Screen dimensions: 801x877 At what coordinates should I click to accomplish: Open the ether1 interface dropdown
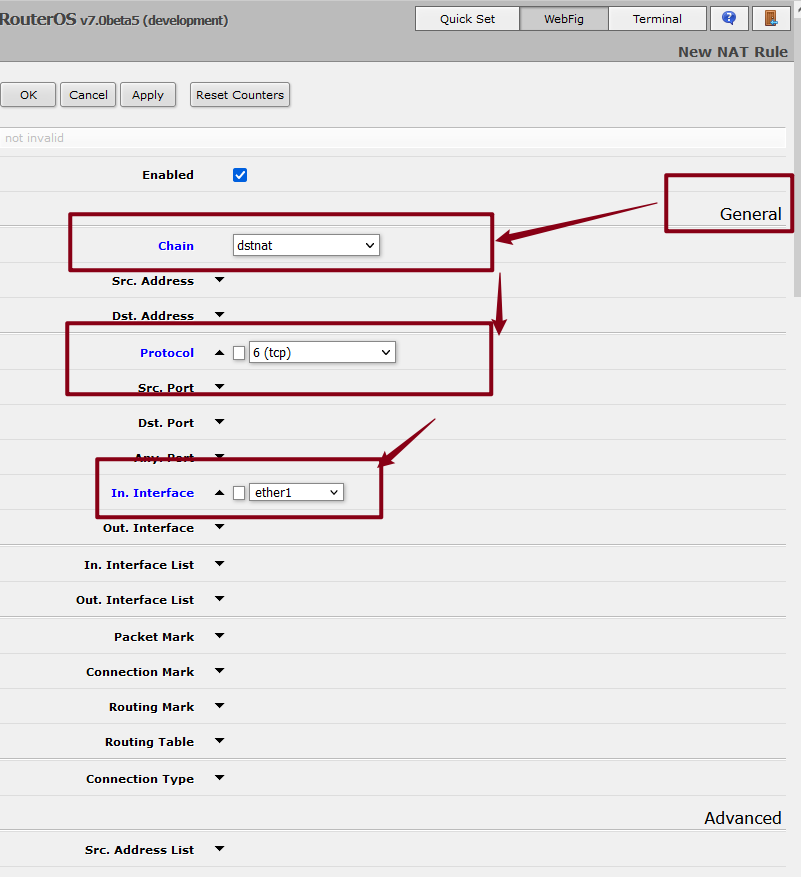point(296,492)
